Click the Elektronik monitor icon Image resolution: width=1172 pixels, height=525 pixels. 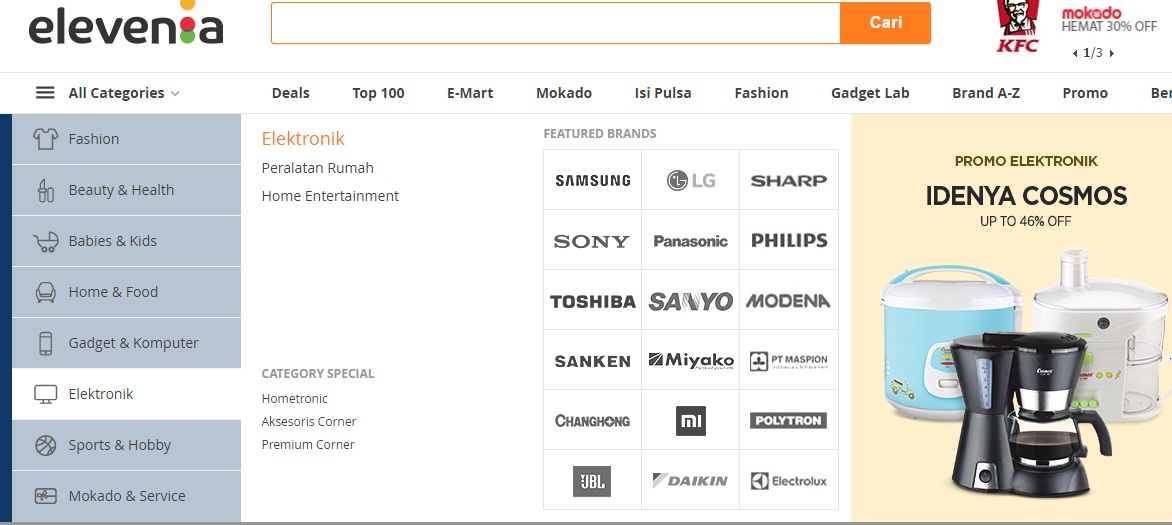(x=46, y=394)
